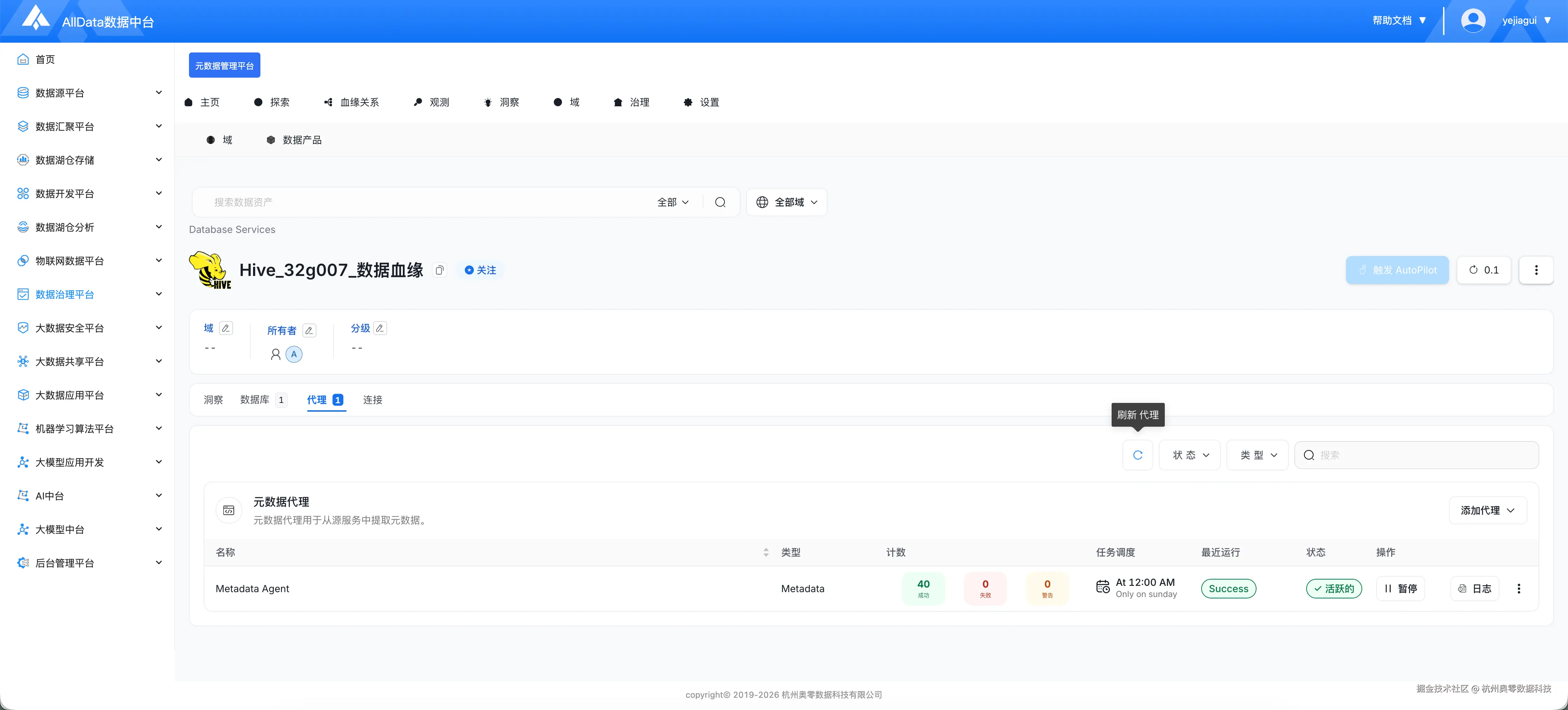The height and width of the screenshot is (710, 1568).
Task: Click the schedule calendar icon
Action: pos(1103,587)
